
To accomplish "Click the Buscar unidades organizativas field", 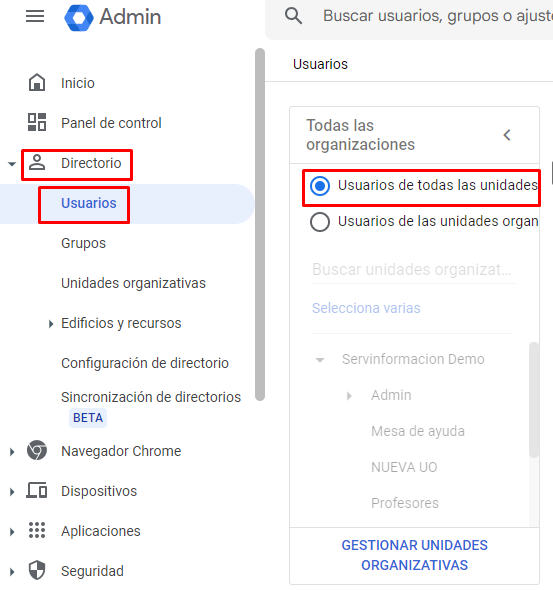I will point(413,269).
